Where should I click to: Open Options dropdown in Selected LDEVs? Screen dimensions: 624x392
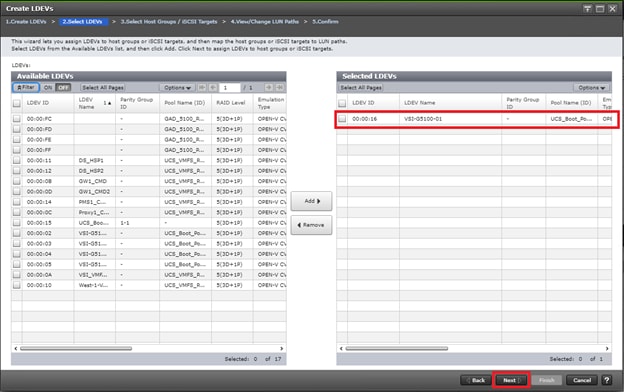(x=591, y=87)
